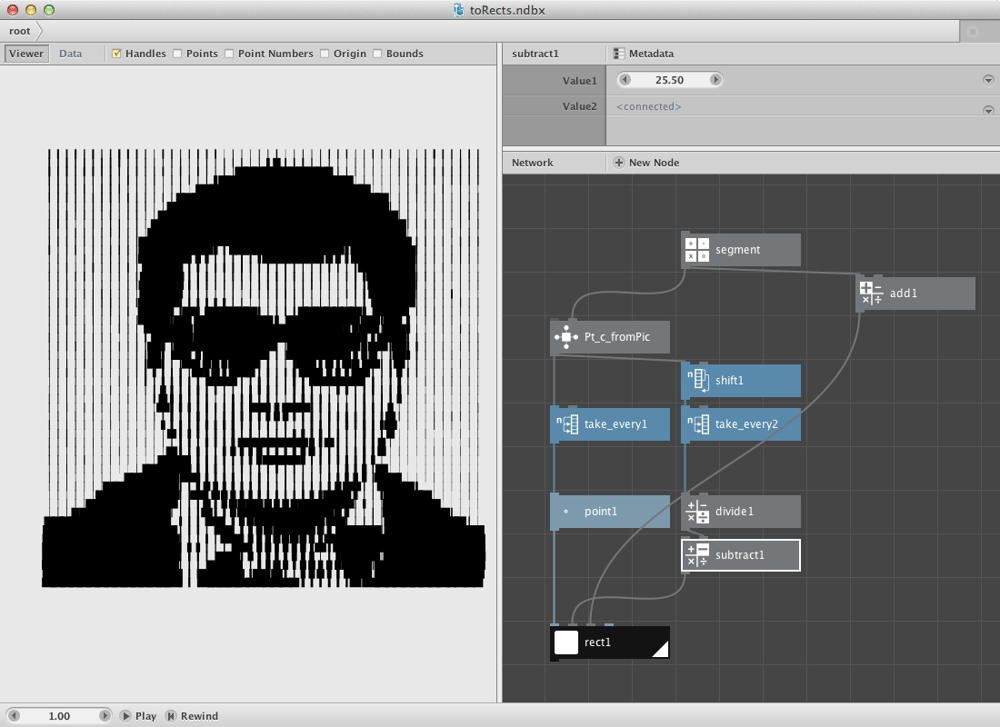Select the rect1 node label
Screen dimensions: 1000x727
[597, 642]
